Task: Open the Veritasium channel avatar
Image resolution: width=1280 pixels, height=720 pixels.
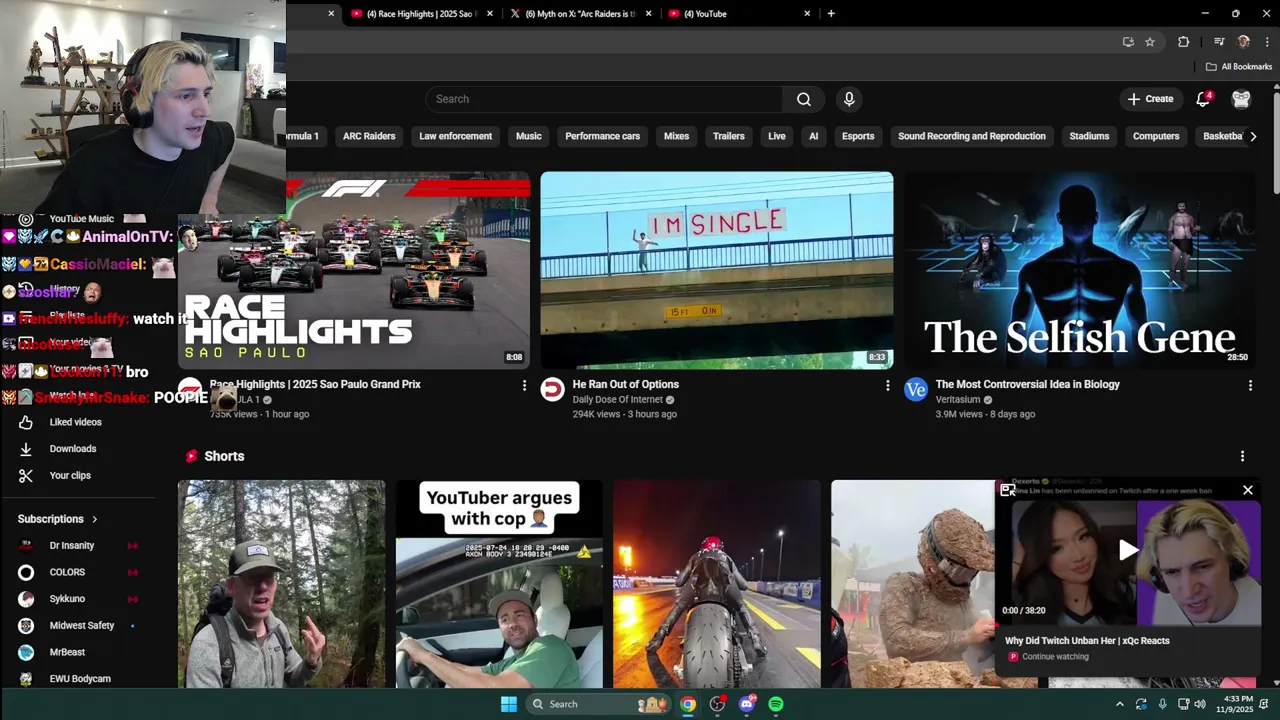Action: [916, 390]
